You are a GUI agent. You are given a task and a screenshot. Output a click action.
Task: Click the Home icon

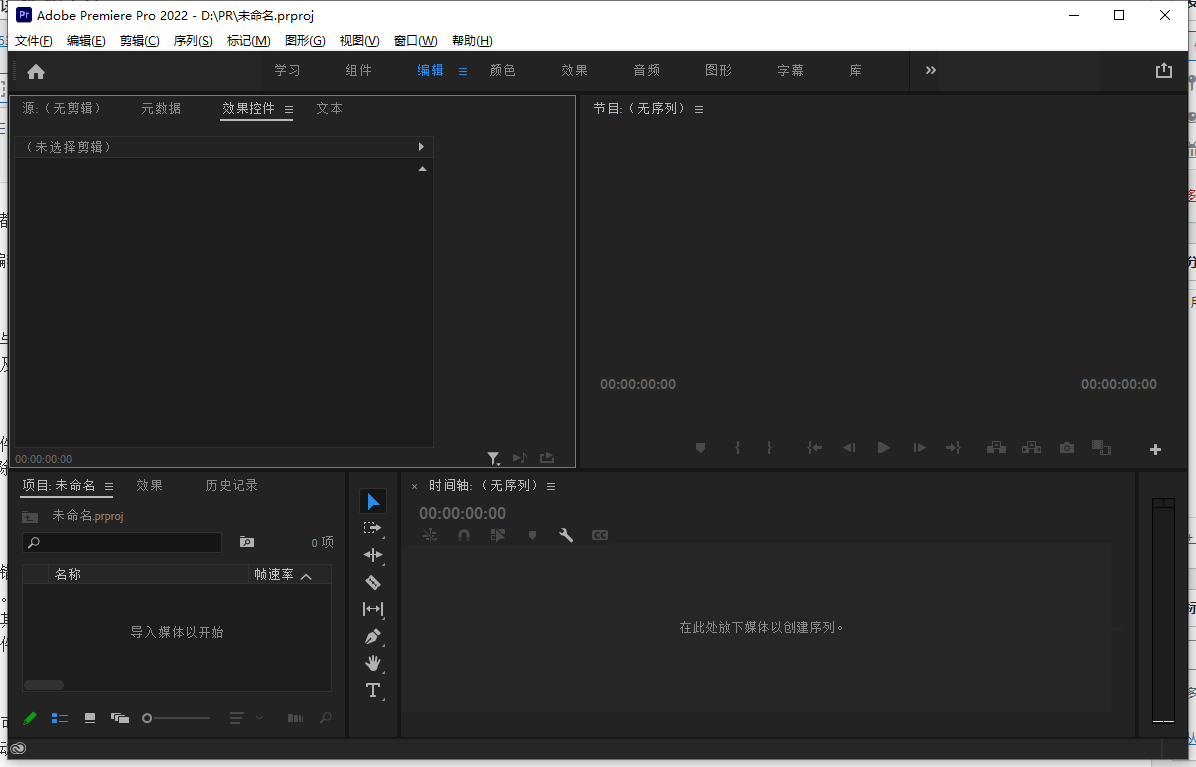[x=36, y=72]
